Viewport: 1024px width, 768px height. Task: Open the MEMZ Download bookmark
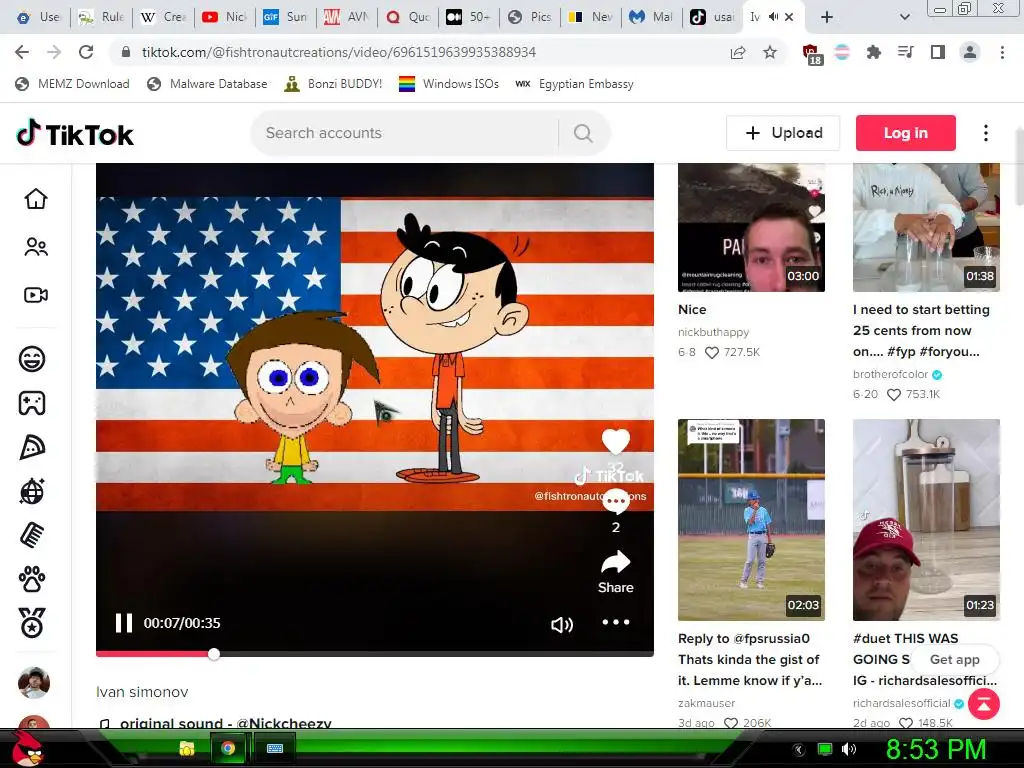[72, 84]
